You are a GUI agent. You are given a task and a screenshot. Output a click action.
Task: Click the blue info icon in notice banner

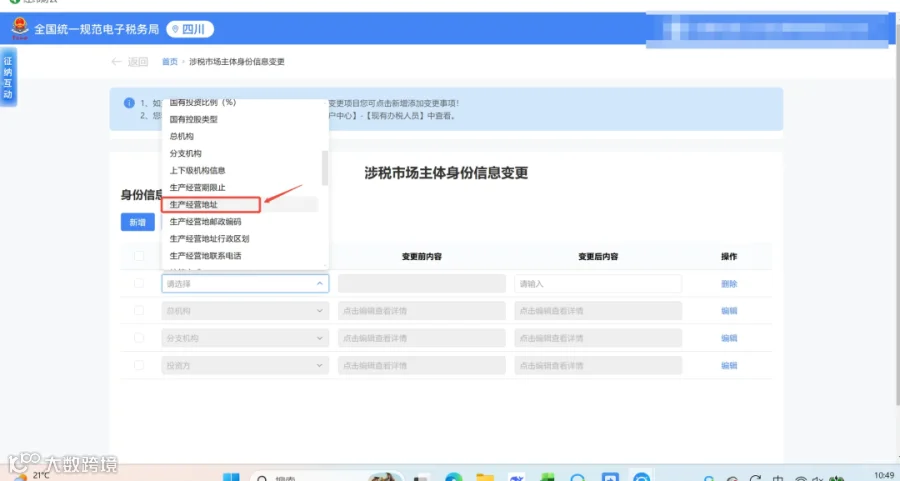tap(129, 103)
